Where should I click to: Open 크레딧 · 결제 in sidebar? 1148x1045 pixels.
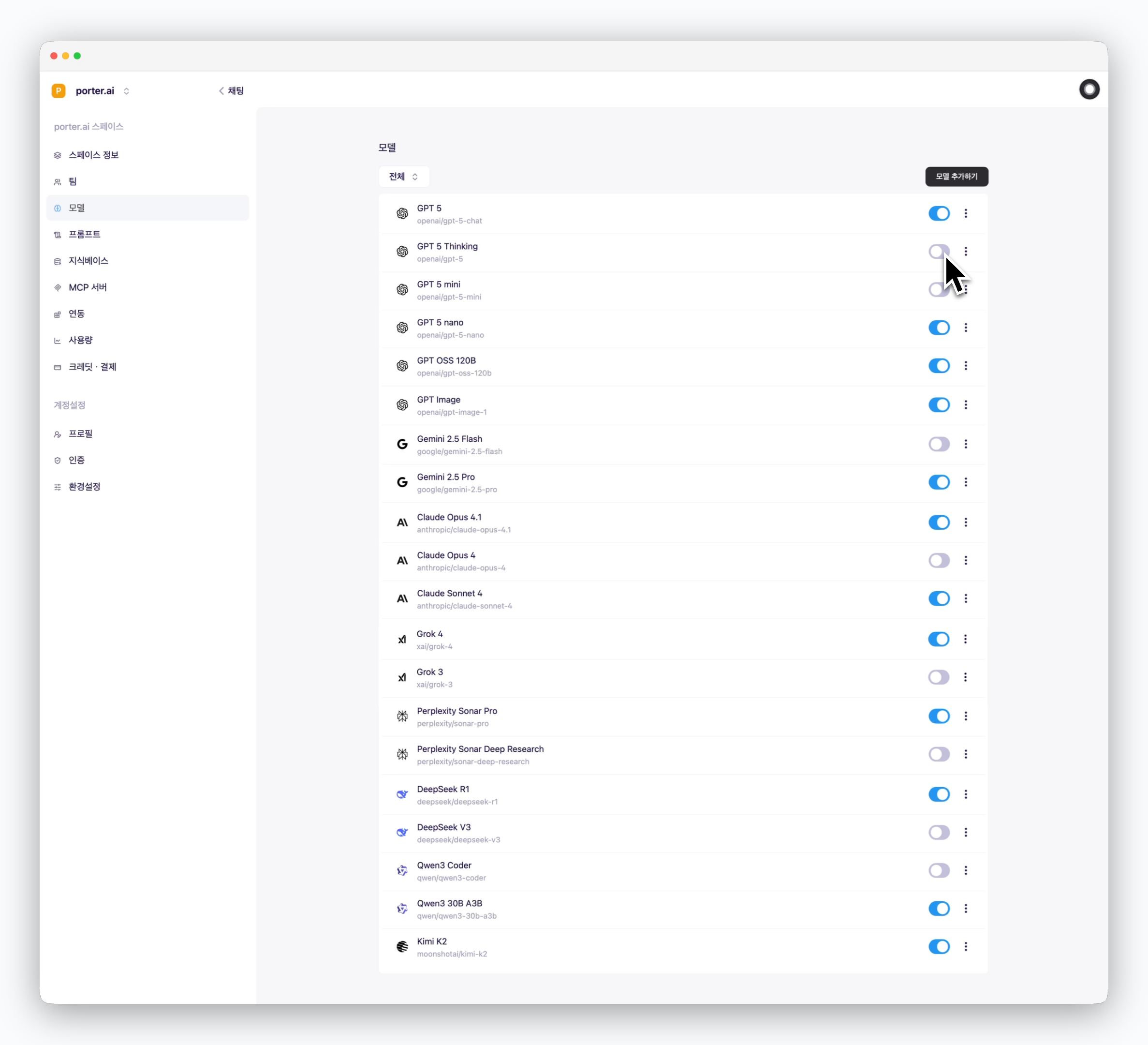[147, 367]
